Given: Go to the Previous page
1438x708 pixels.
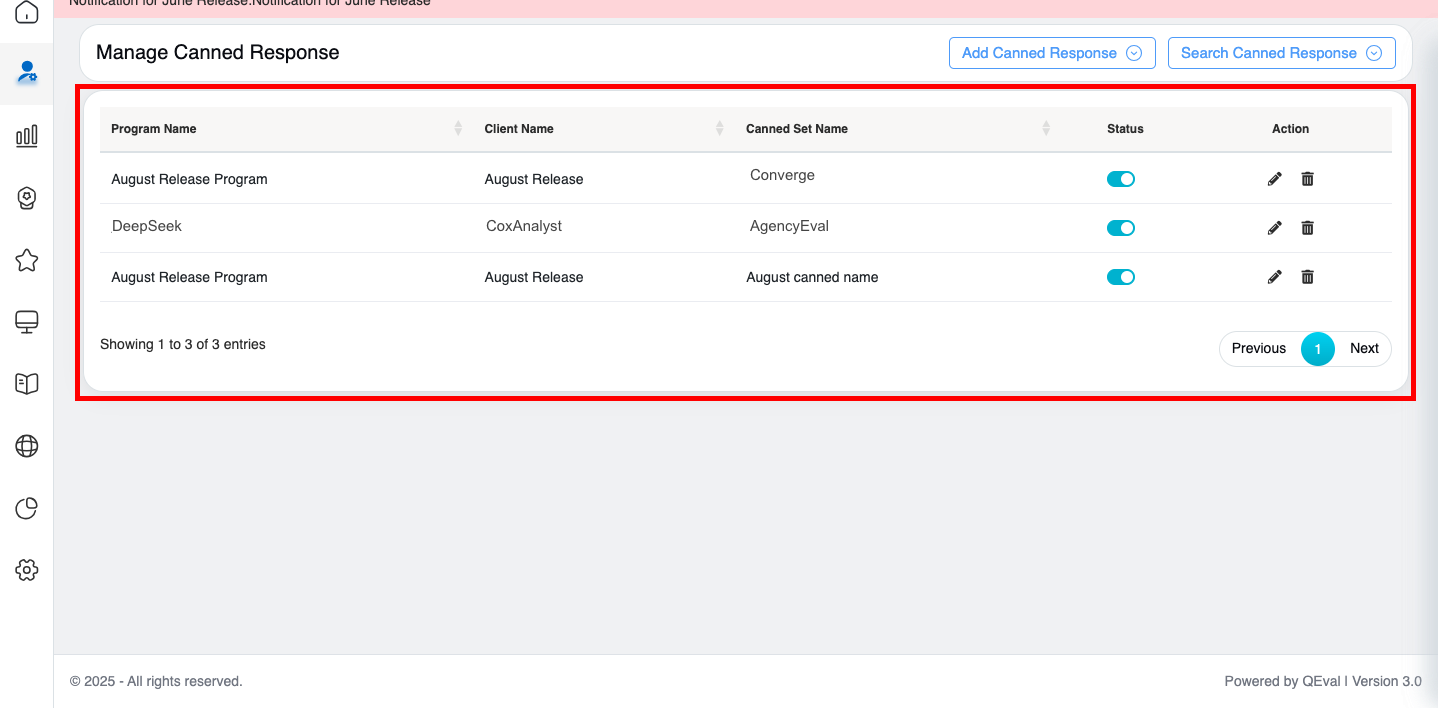Looking at the screenshot, I should (1259, 348).
